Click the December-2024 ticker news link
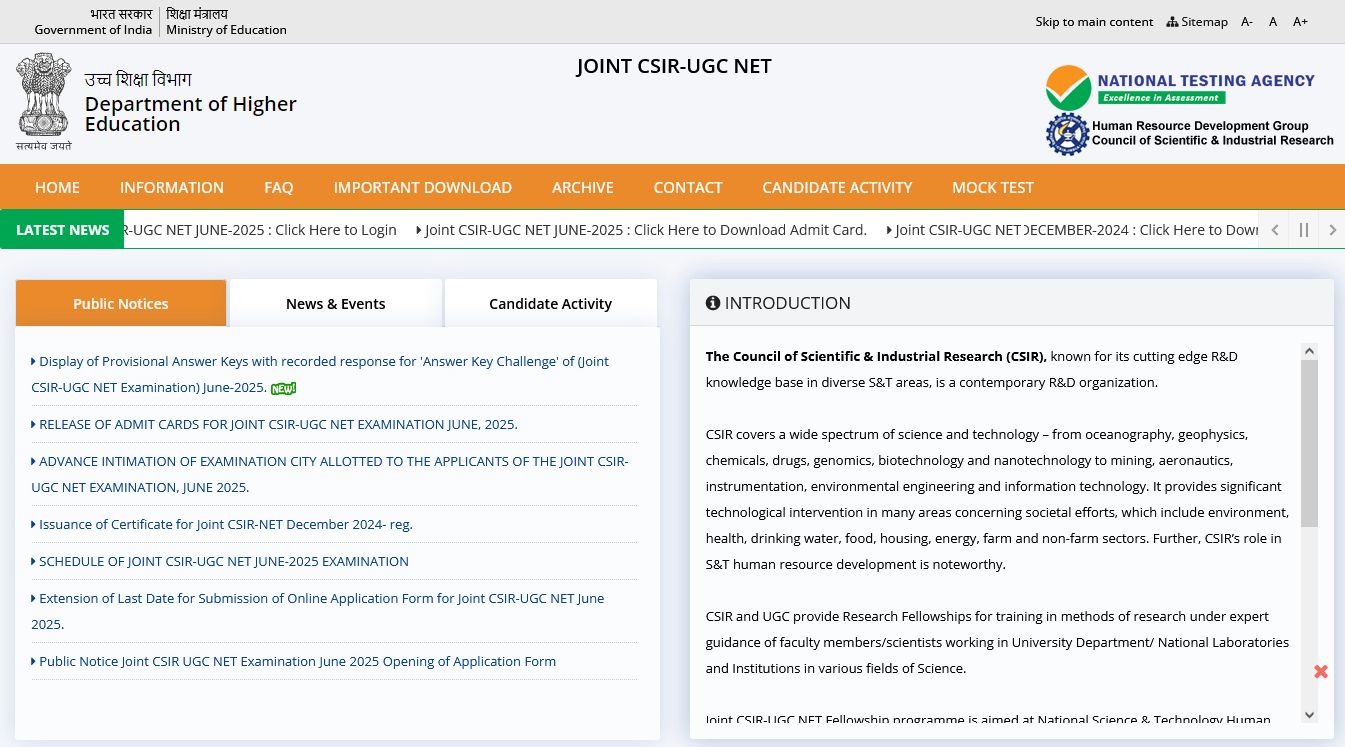This screenshot has height=747, width=1345. (1072, 230)
